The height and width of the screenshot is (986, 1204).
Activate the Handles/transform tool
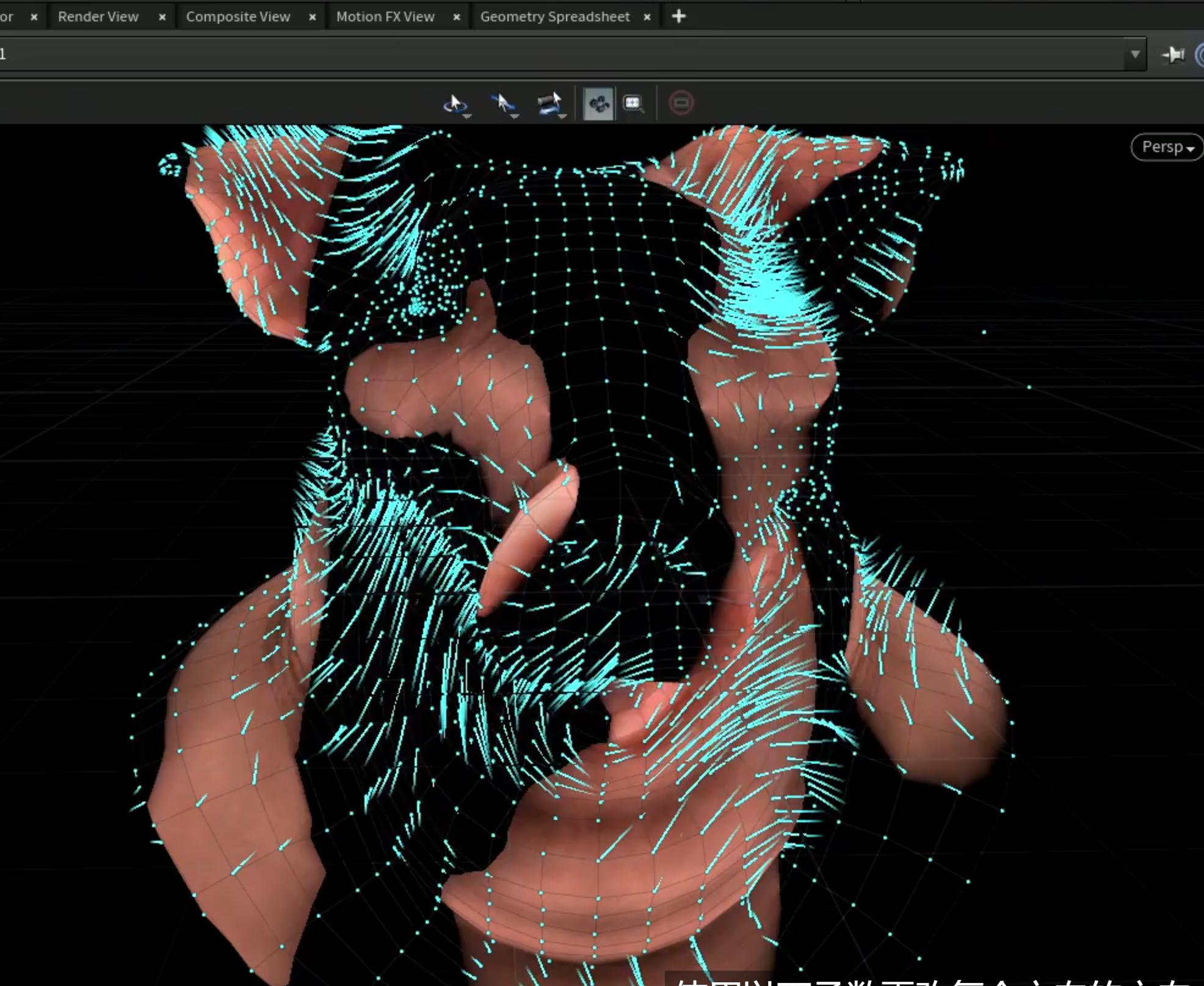coord(551,104)
